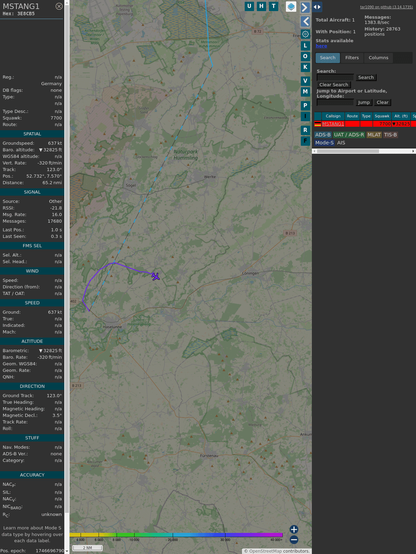Sort table by Callsign column
The height and width of the screenshot is (554, 416).
(333, 116)
